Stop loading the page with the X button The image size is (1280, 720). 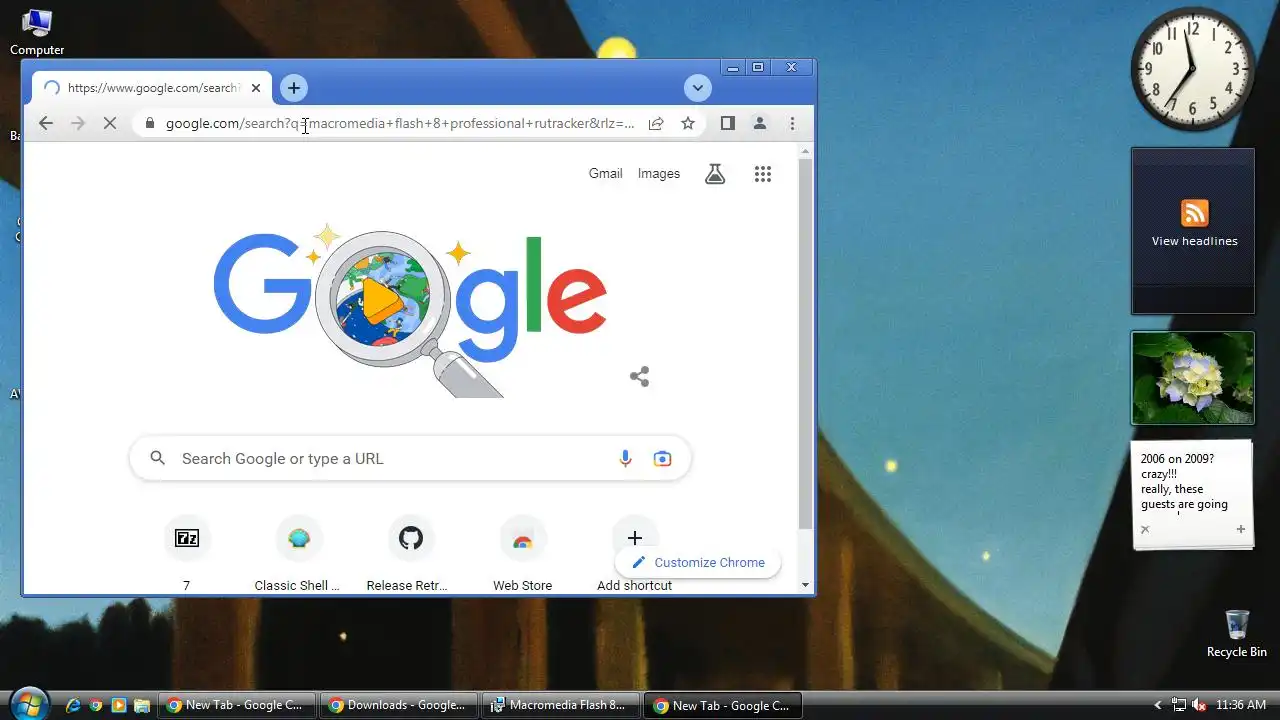click(x=110, y=123)
